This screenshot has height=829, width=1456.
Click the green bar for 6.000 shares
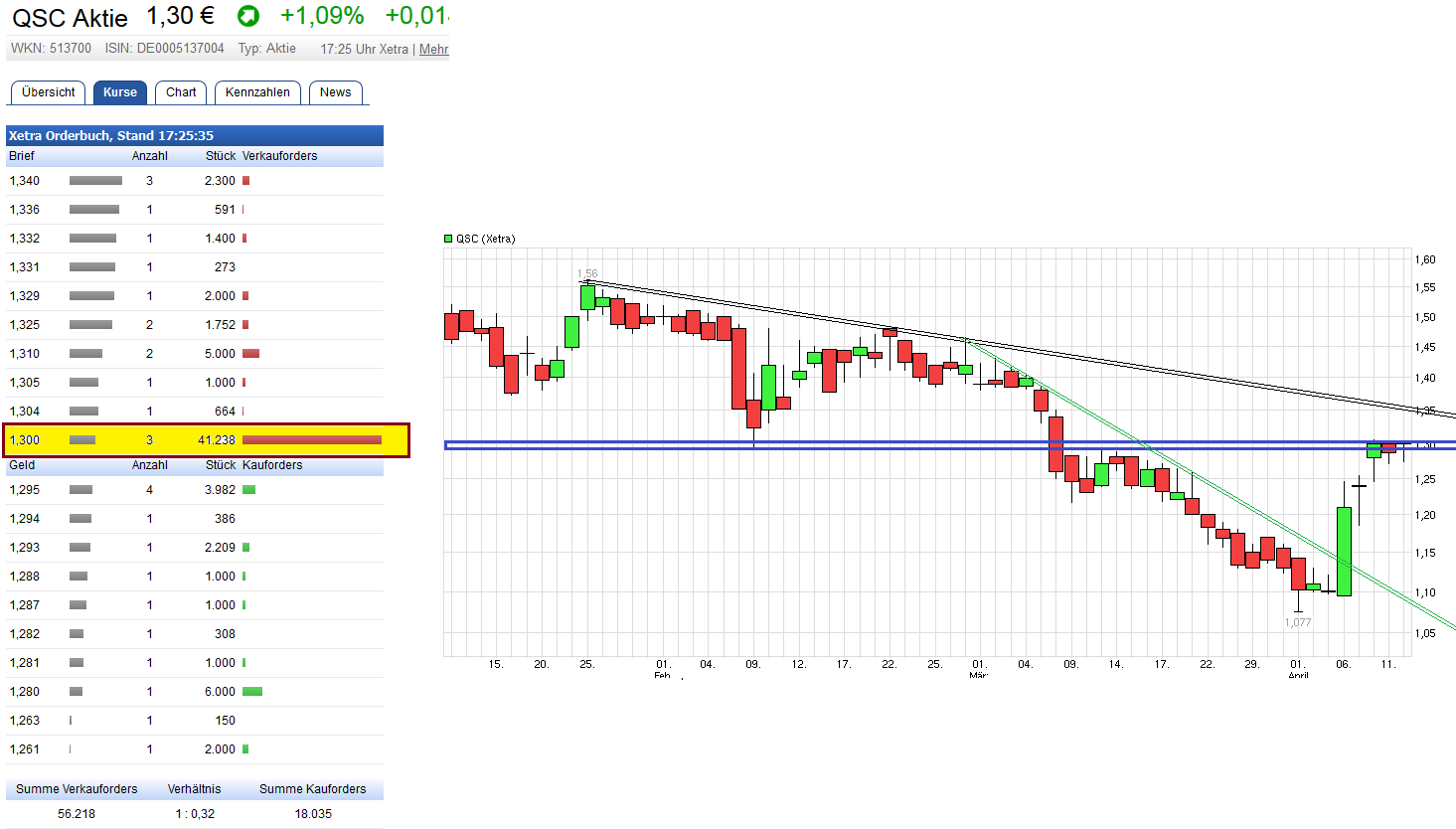pos(252,692)
